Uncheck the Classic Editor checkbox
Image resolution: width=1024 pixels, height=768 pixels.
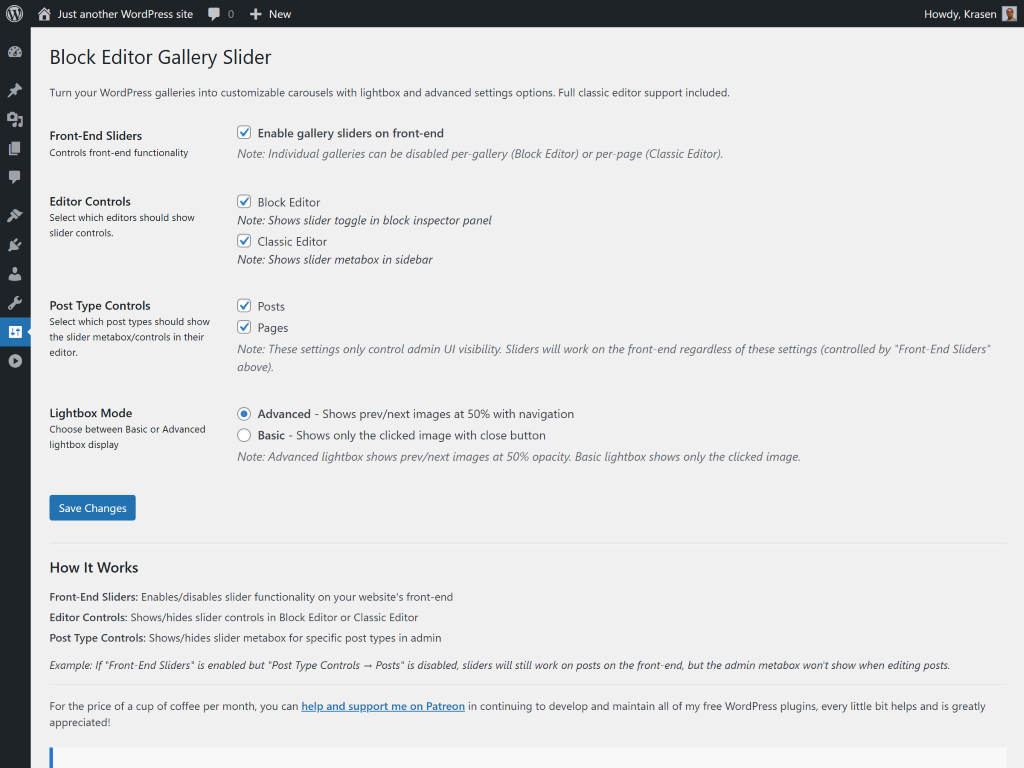[244, 241]
